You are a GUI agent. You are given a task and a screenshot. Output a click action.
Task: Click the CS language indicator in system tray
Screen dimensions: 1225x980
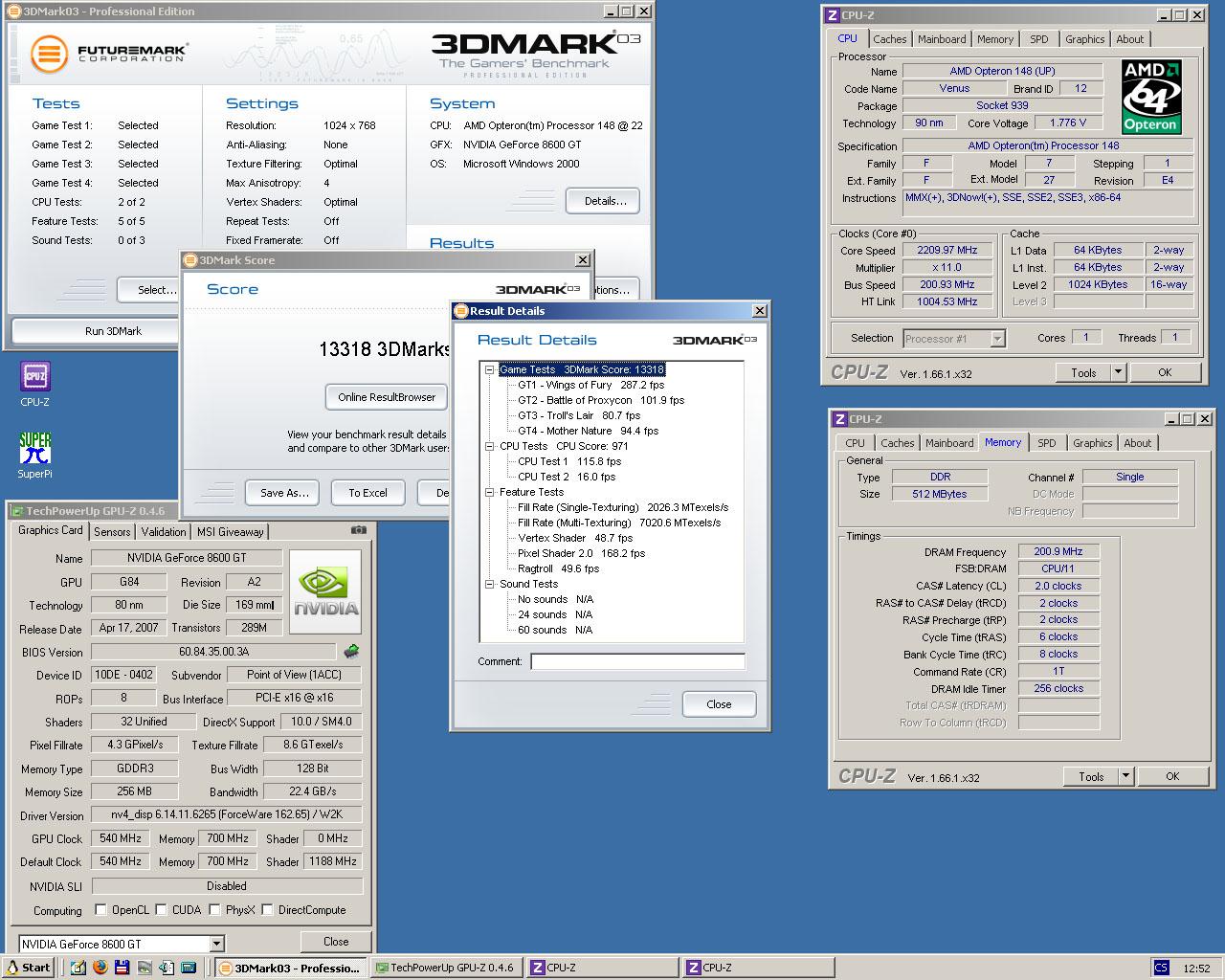[1161, 968]
